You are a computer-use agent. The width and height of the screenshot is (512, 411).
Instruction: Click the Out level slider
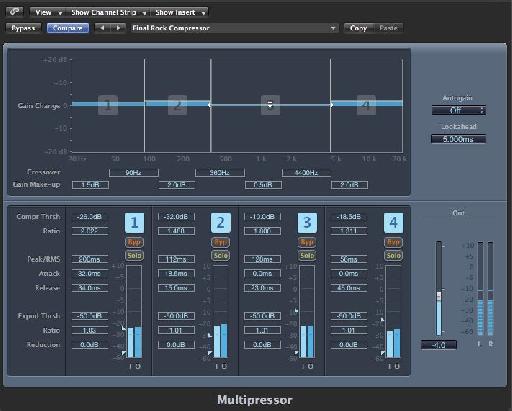[439, 296]
